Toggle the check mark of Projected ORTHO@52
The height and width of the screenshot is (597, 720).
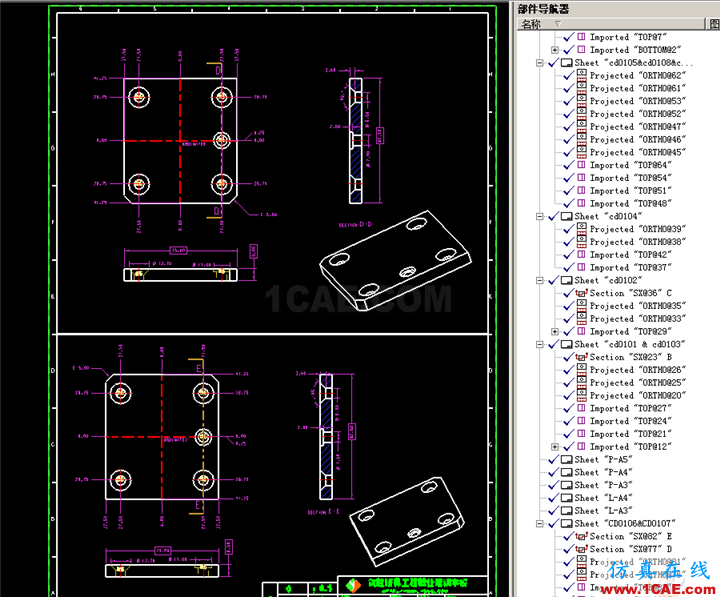point(569,113)
